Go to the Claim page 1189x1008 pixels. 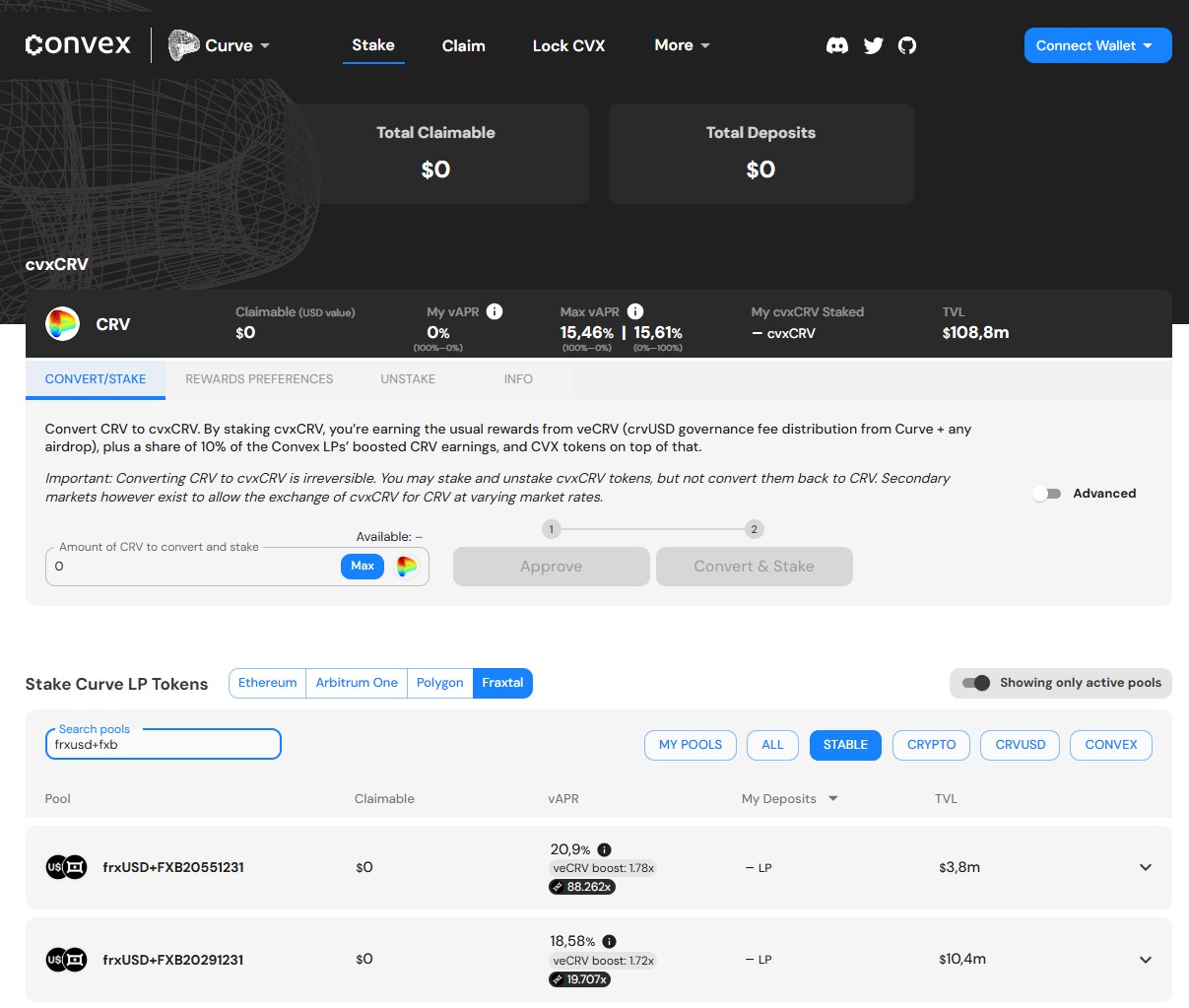click(x=464, y=45)
